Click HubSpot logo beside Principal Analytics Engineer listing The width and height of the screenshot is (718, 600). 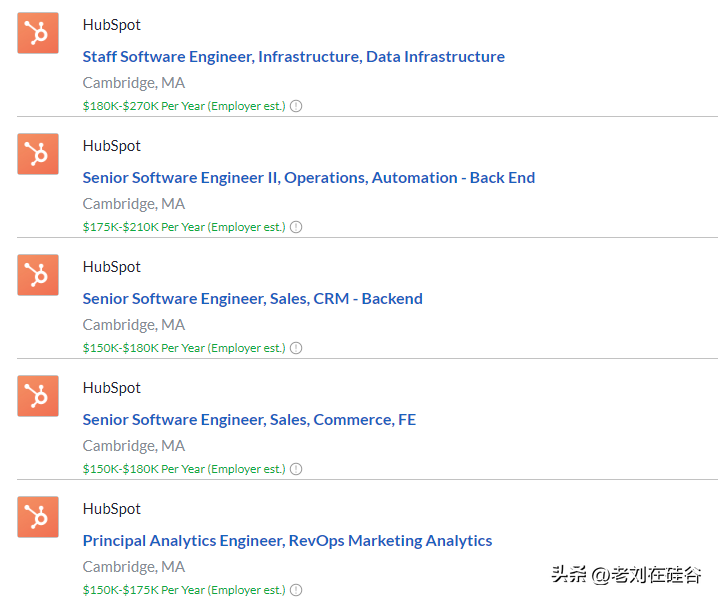click(x=38, y=517)
